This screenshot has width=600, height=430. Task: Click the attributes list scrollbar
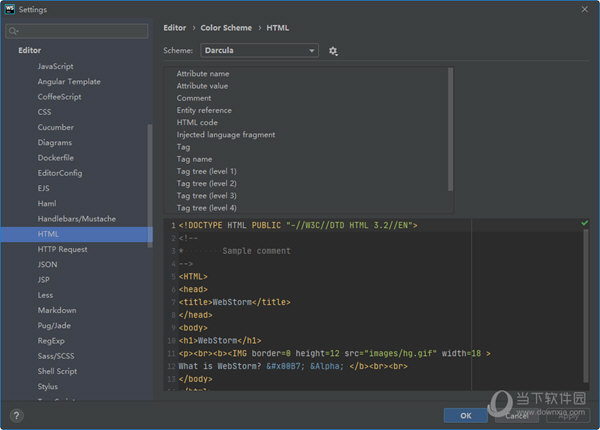[450, 129]
